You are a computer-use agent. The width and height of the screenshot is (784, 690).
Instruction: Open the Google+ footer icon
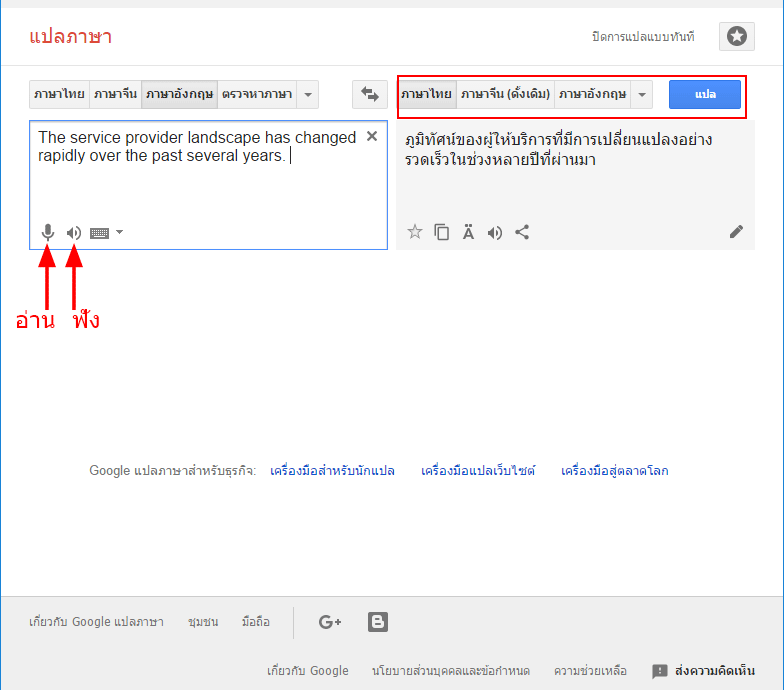[x=330, y=622]
